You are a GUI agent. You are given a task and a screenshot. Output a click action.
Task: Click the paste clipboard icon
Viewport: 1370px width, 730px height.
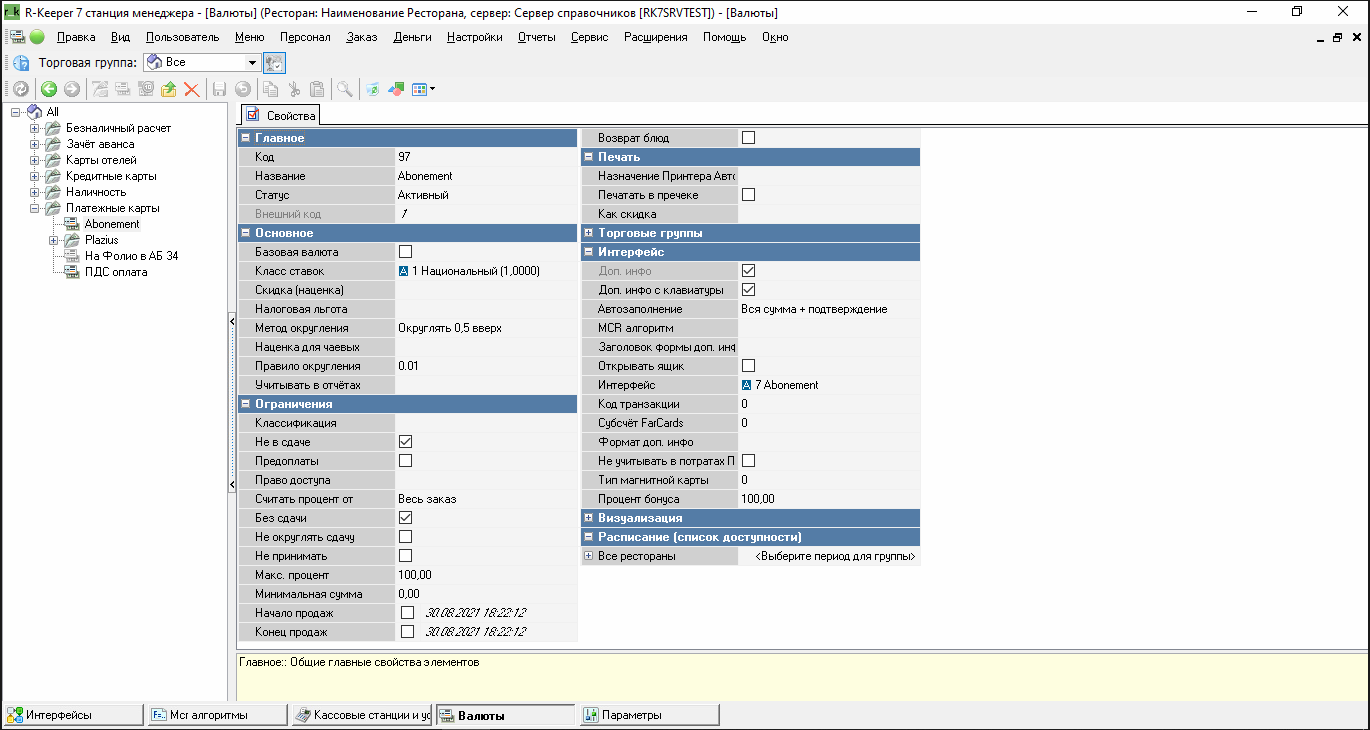(x=317, y=89)
